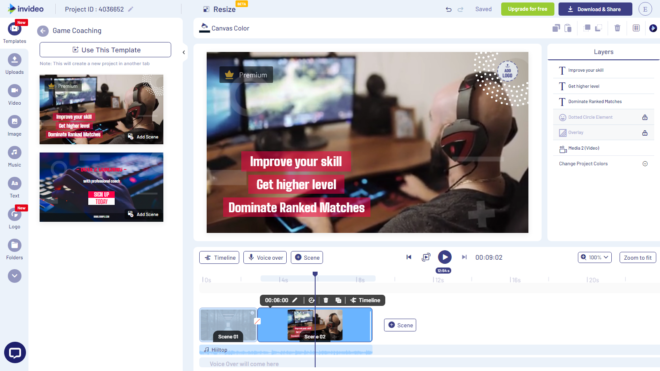Unlock the Dotted Circle Element layer
This screenshot has height=371, width=660.
click(645, 117)
